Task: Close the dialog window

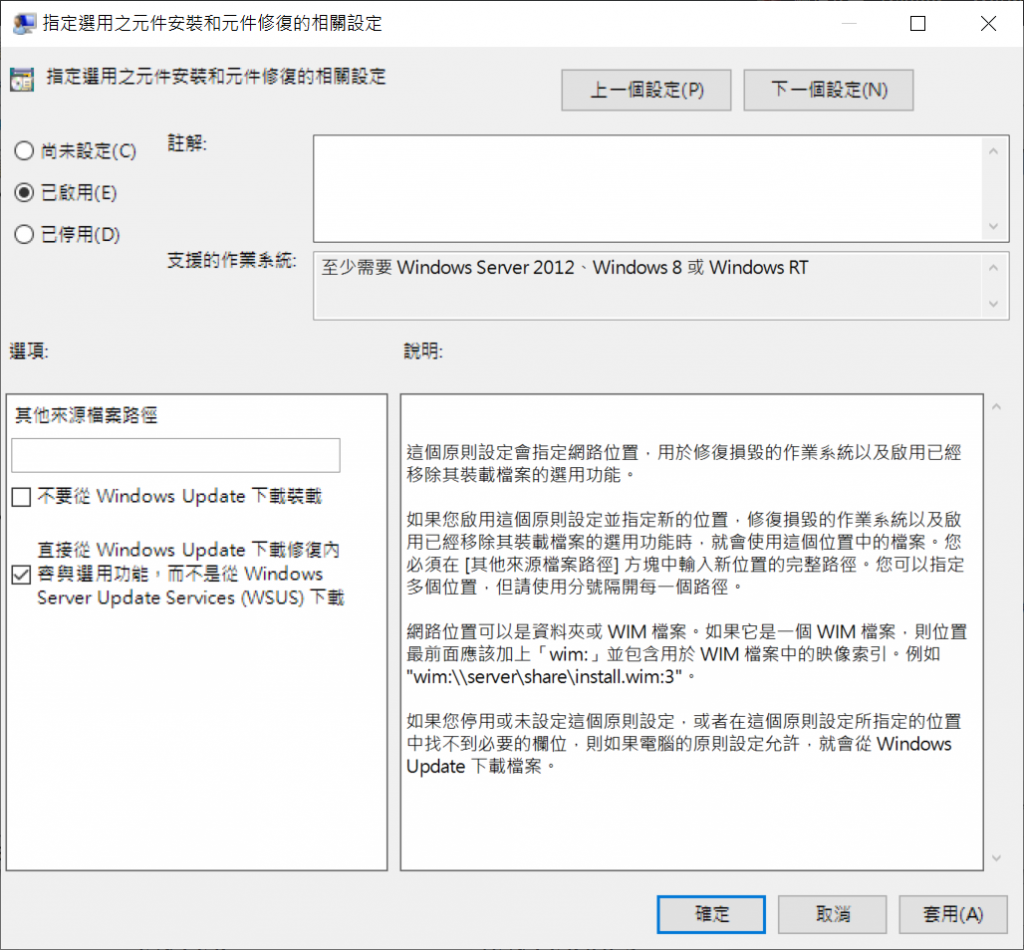Action: pos(988,24)
